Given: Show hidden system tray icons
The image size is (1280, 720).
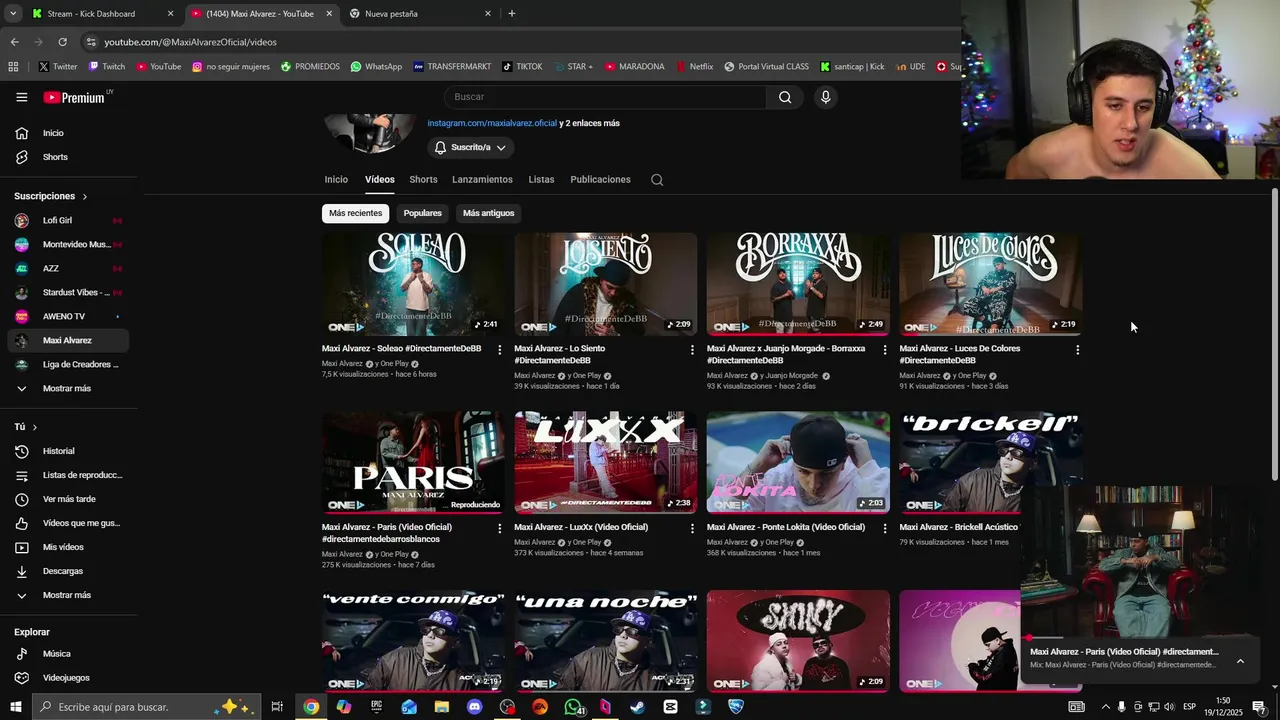Looking at the screenshot, I should coord(1105,707).
